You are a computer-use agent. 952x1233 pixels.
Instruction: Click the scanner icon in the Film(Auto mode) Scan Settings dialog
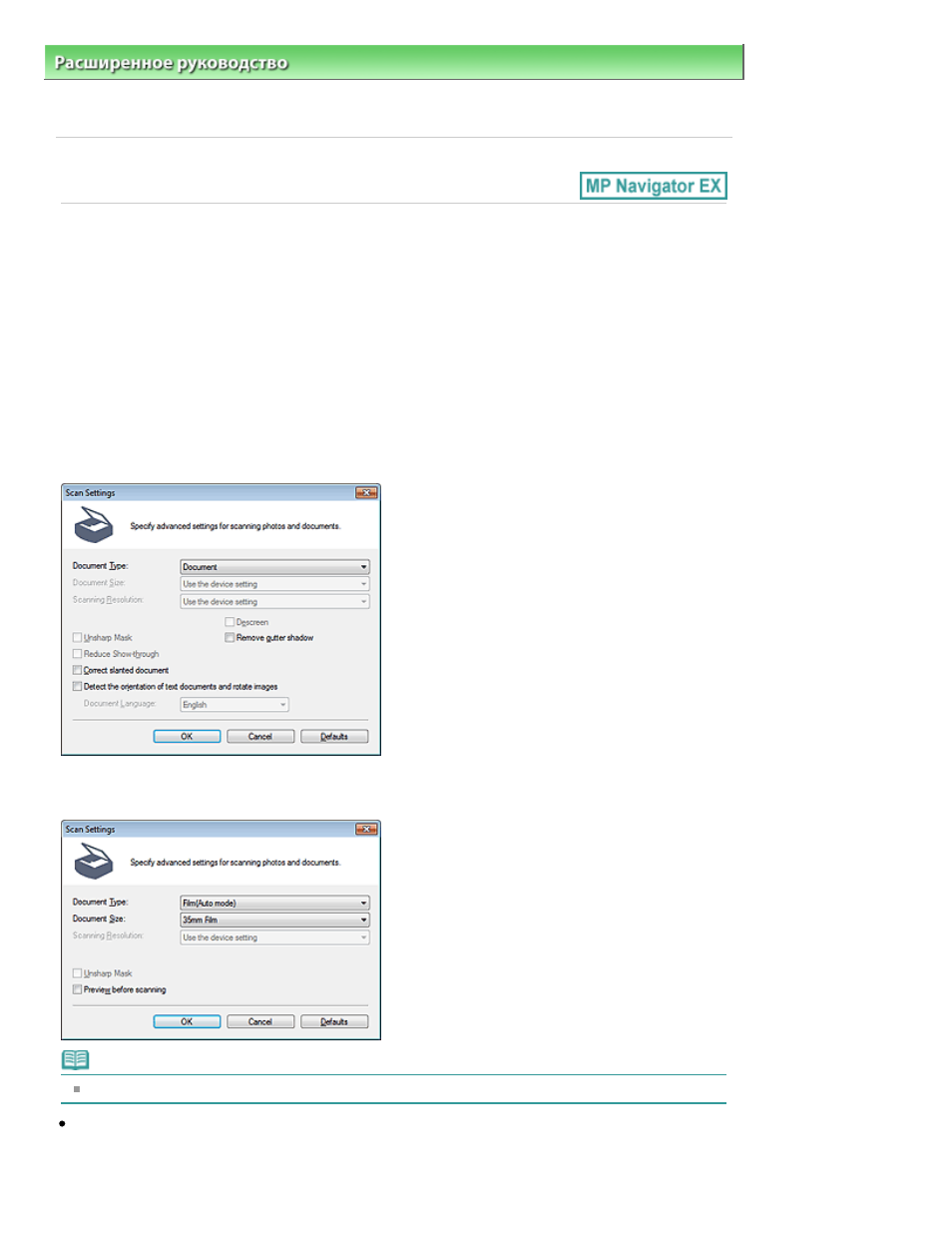[x=94, y=862]
